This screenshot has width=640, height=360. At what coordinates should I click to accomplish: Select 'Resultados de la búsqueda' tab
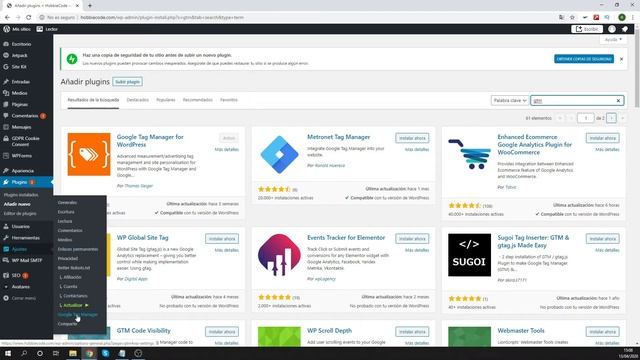pyautogui.click(x=93, y=100)
